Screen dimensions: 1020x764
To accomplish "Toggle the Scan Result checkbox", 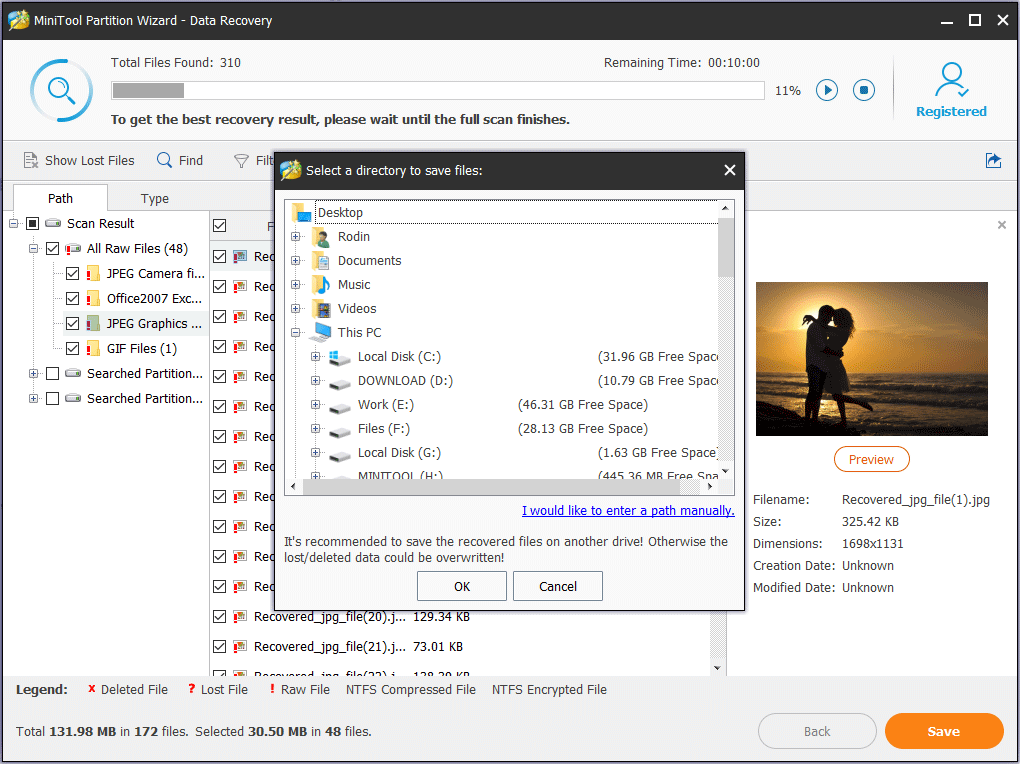I will click(x=33, y=223).
